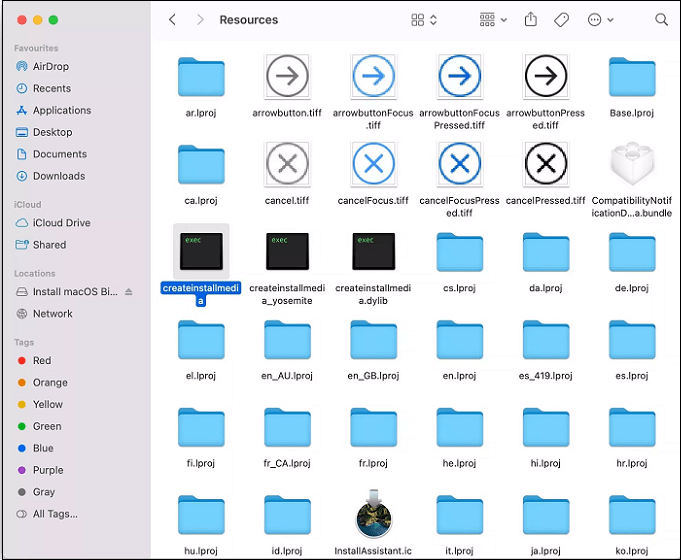Image resolution: width=681 pixels, height=560 pixels.
Task: Open the Downloads sidebar location
Action: 58,176
